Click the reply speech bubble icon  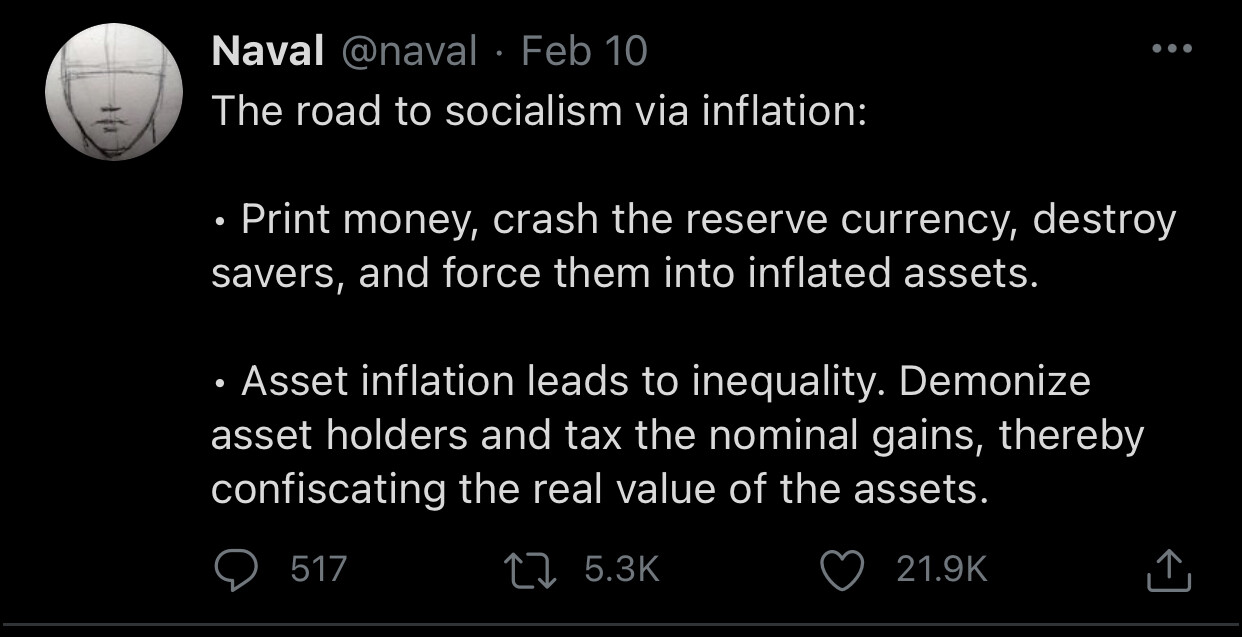pyautogui.click(x=238, y=570)
